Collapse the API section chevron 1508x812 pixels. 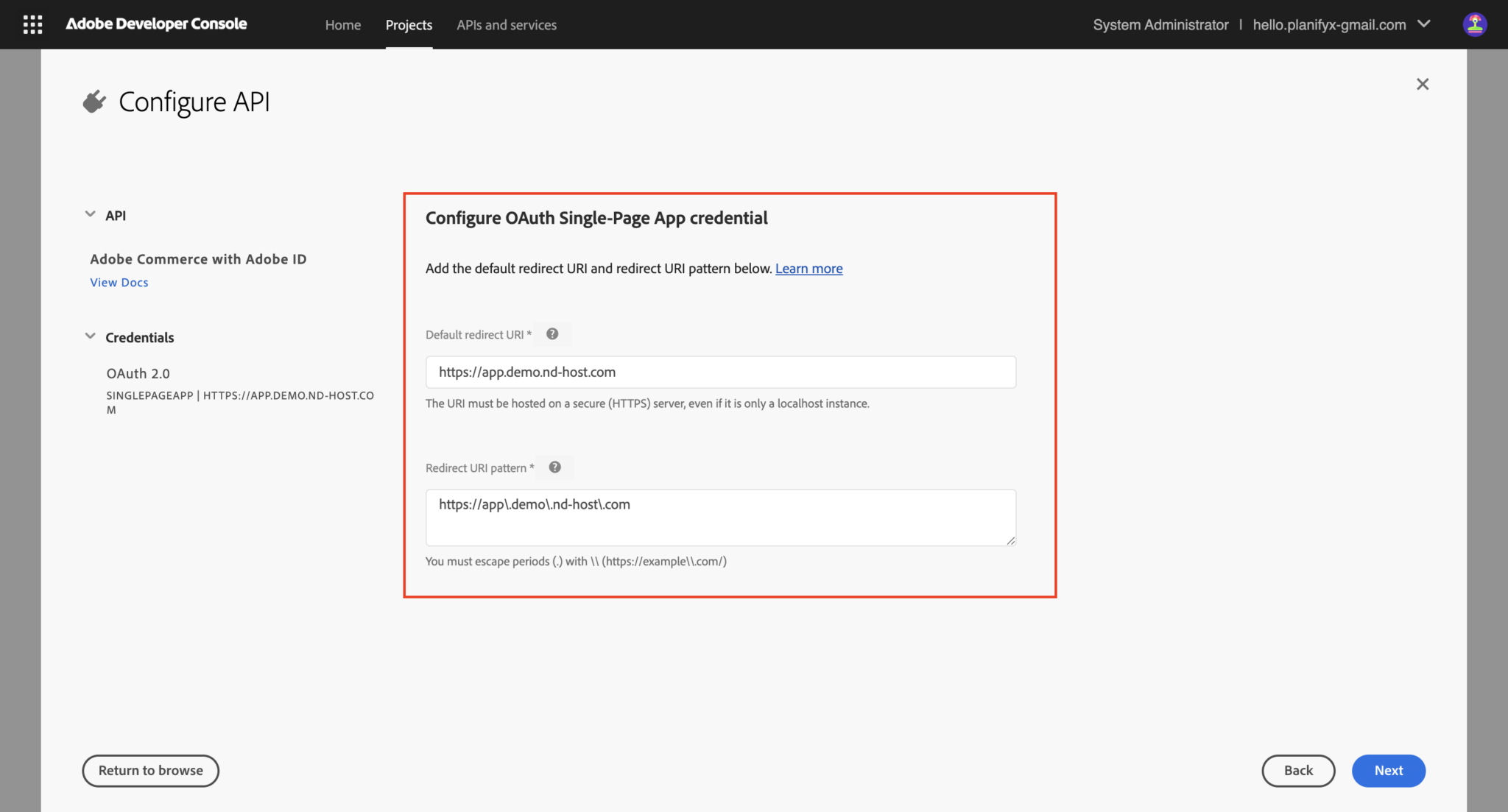pos(90,214)
